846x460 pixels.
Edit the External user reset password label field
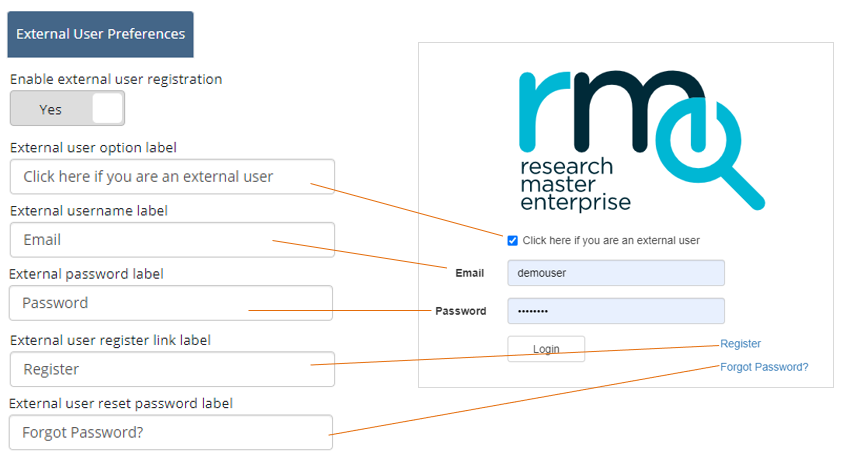171,432
